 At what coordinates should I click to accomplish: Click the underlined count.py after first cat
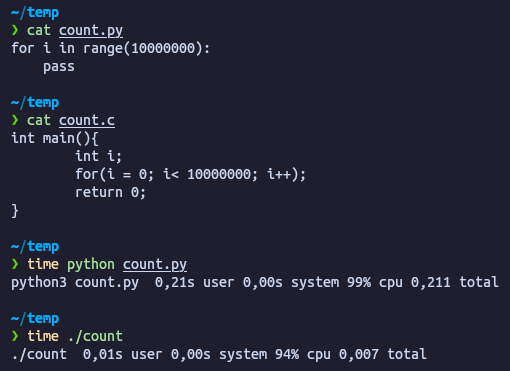[x=91, y=31]
